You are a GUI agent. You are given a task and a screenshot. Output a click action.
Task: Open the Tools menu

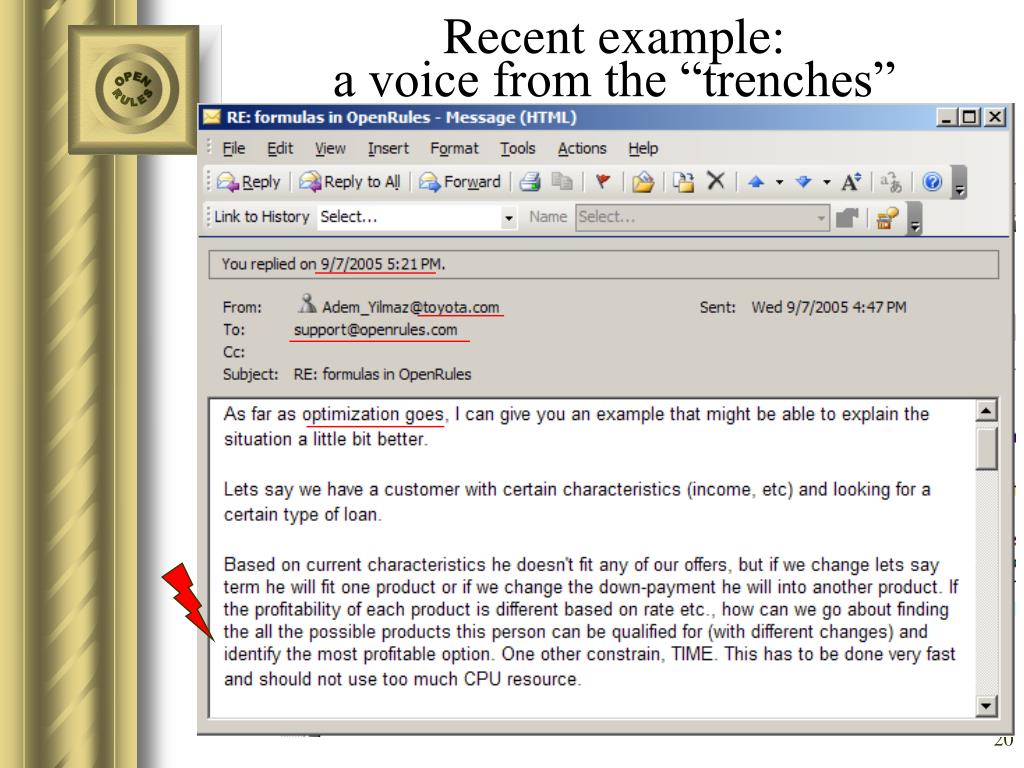(518, 148)
